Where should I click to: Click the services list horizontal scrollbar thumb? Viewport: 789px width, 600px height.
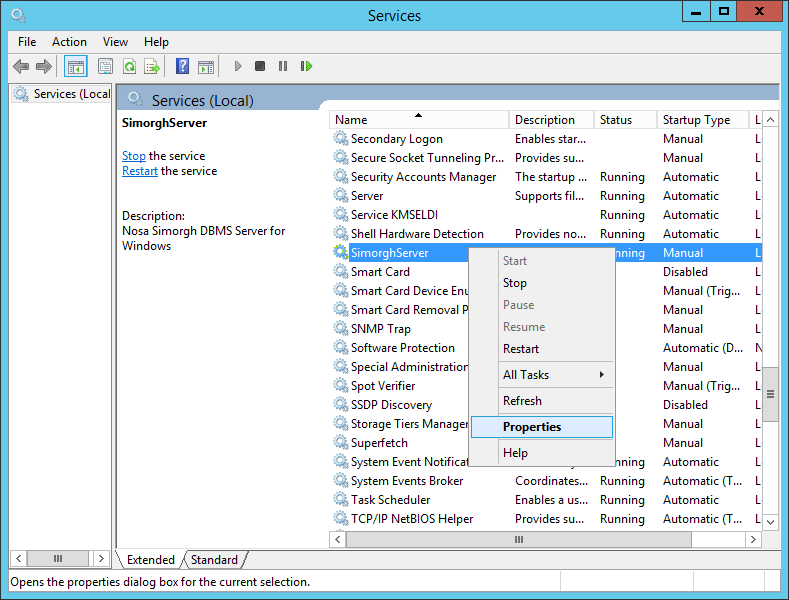519,539
